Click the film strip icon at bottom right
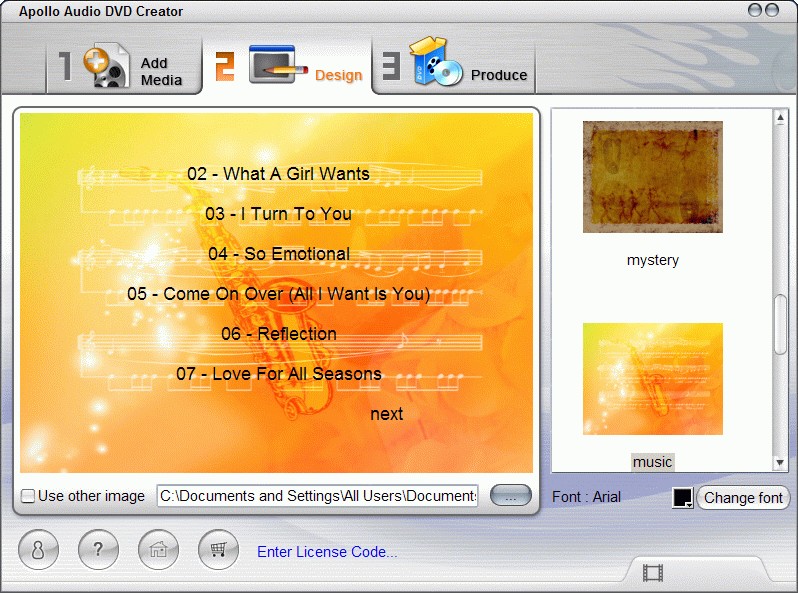The image size is (798, 593). (653, 573)
